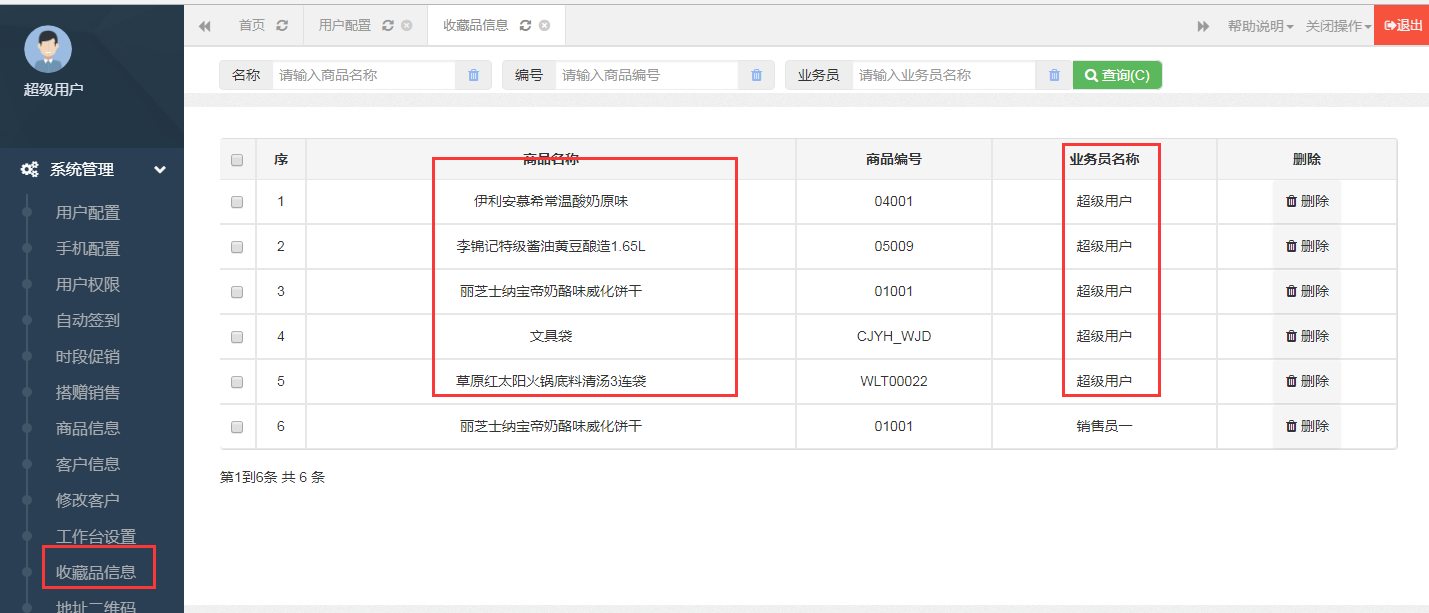
Task: Click product name 李锦记特级酱油黄豆酿造1.65L
Action: 551,246
